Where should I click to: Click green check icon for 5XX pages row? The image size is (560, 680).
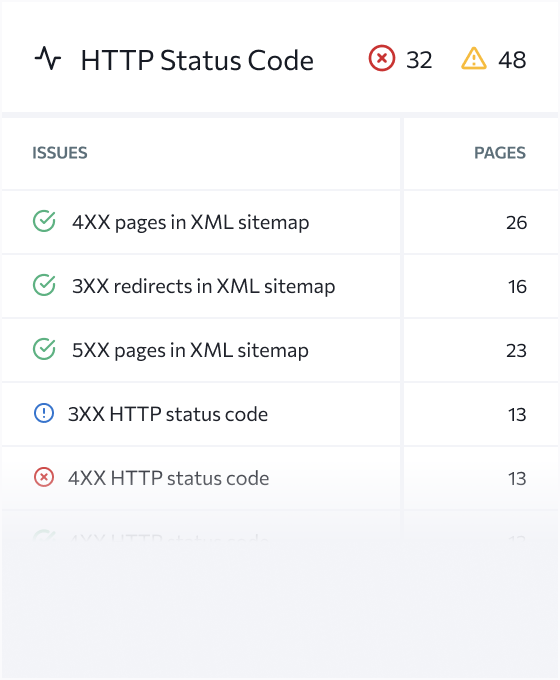44,350
